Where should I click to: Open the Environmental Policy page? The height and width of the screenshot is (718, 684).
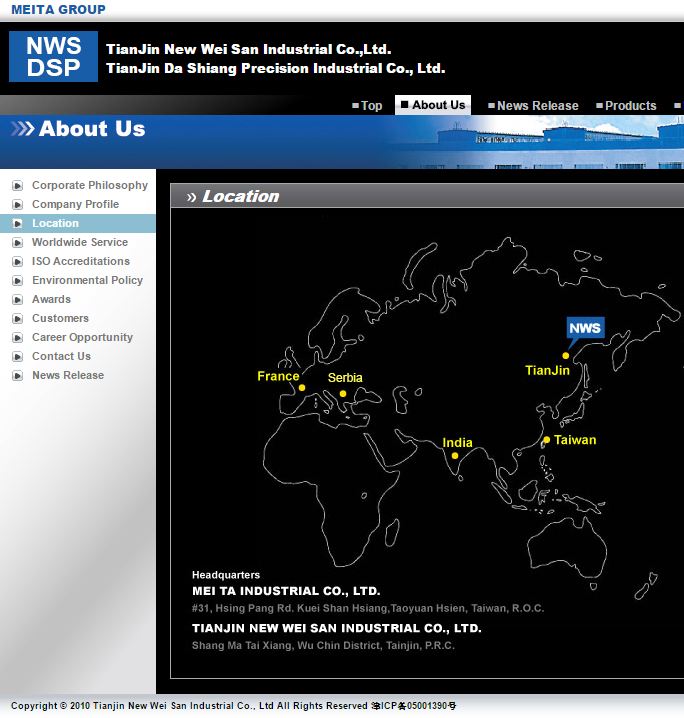tap(87, 281)
